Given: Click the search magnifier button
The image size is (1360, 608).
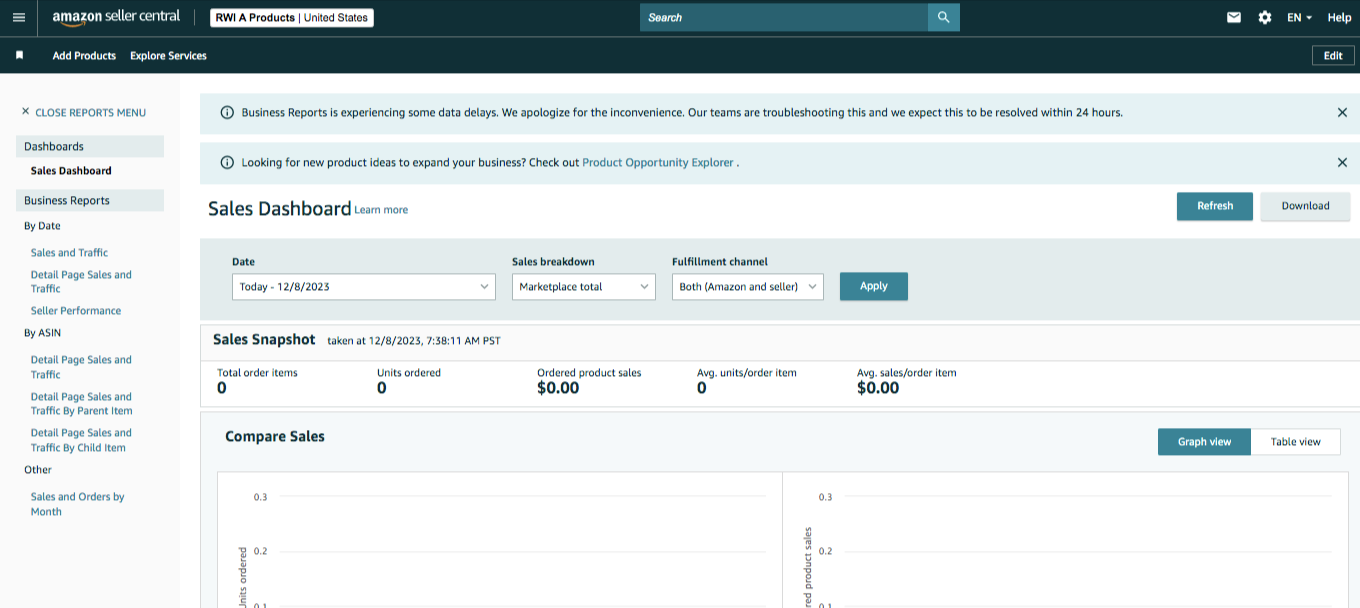Looking at the screenshot, I should [943, 18].
